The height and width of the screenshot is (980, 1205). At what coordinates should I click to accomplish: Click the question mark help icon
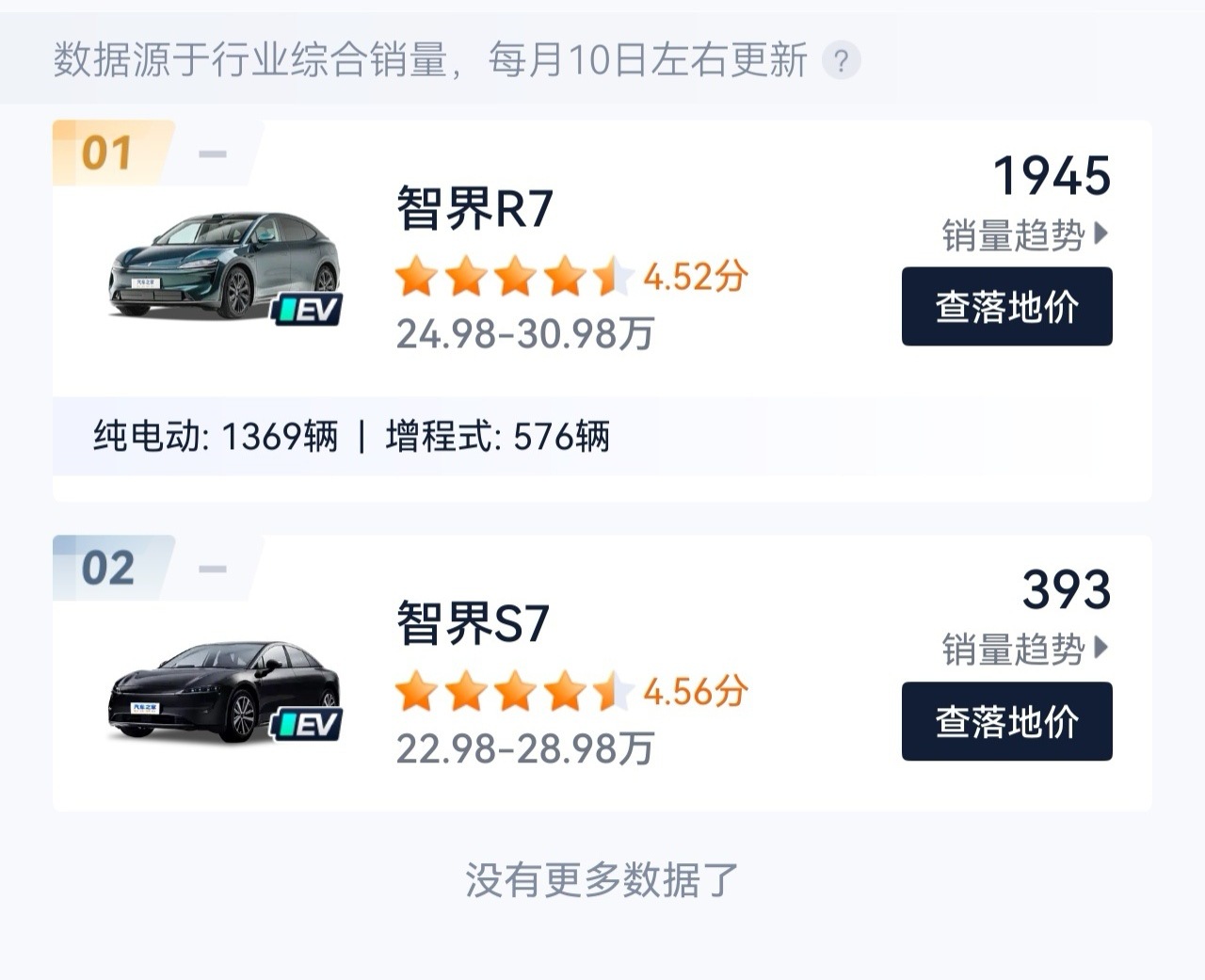pyautogui.click(x=841, y=62)
